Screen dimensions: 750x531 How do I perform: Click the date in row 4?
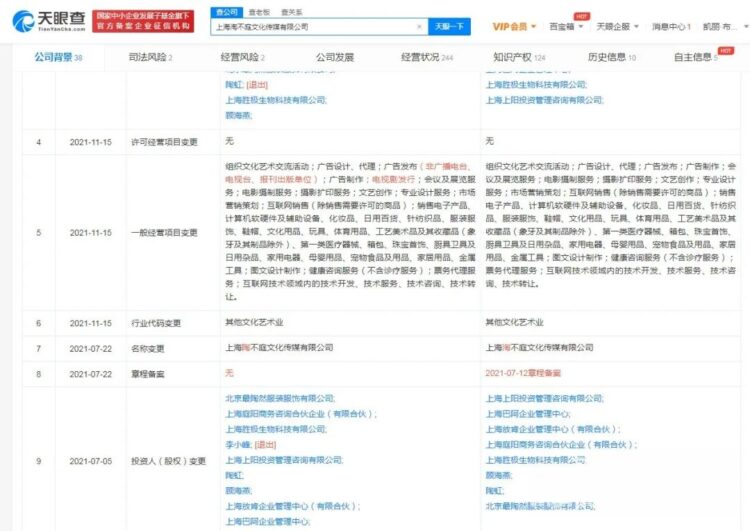[x=90, y=142]
